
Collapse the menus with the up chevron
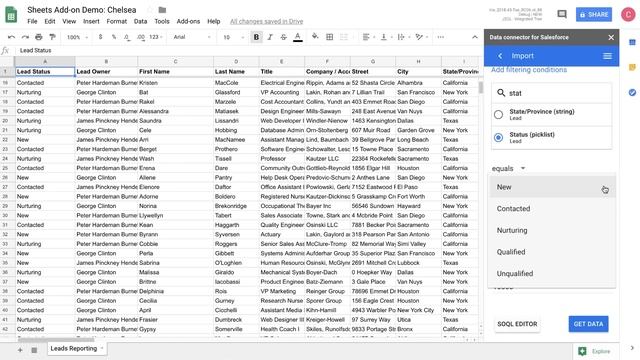click(475, 37)
